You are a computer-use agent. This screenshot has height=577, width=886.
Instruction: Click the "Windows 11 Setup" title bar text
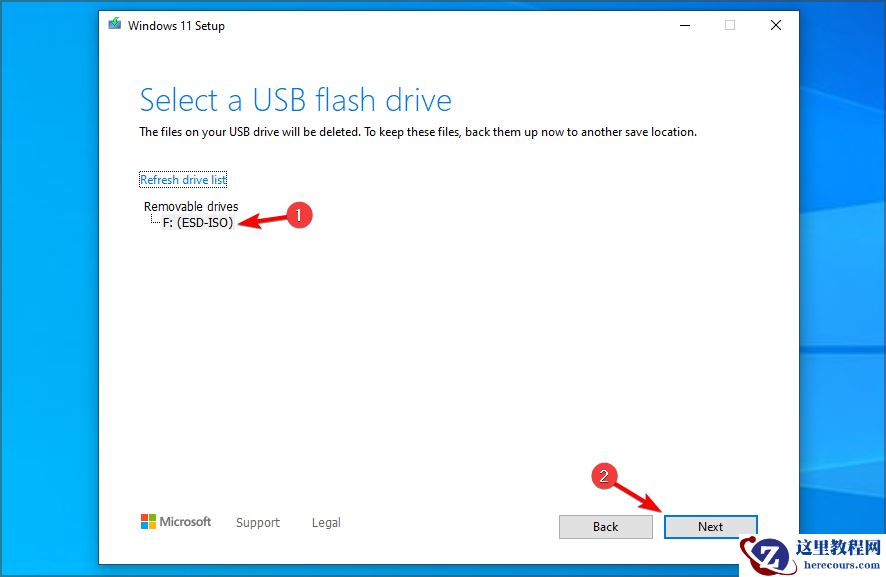click(x=176, y=26)
